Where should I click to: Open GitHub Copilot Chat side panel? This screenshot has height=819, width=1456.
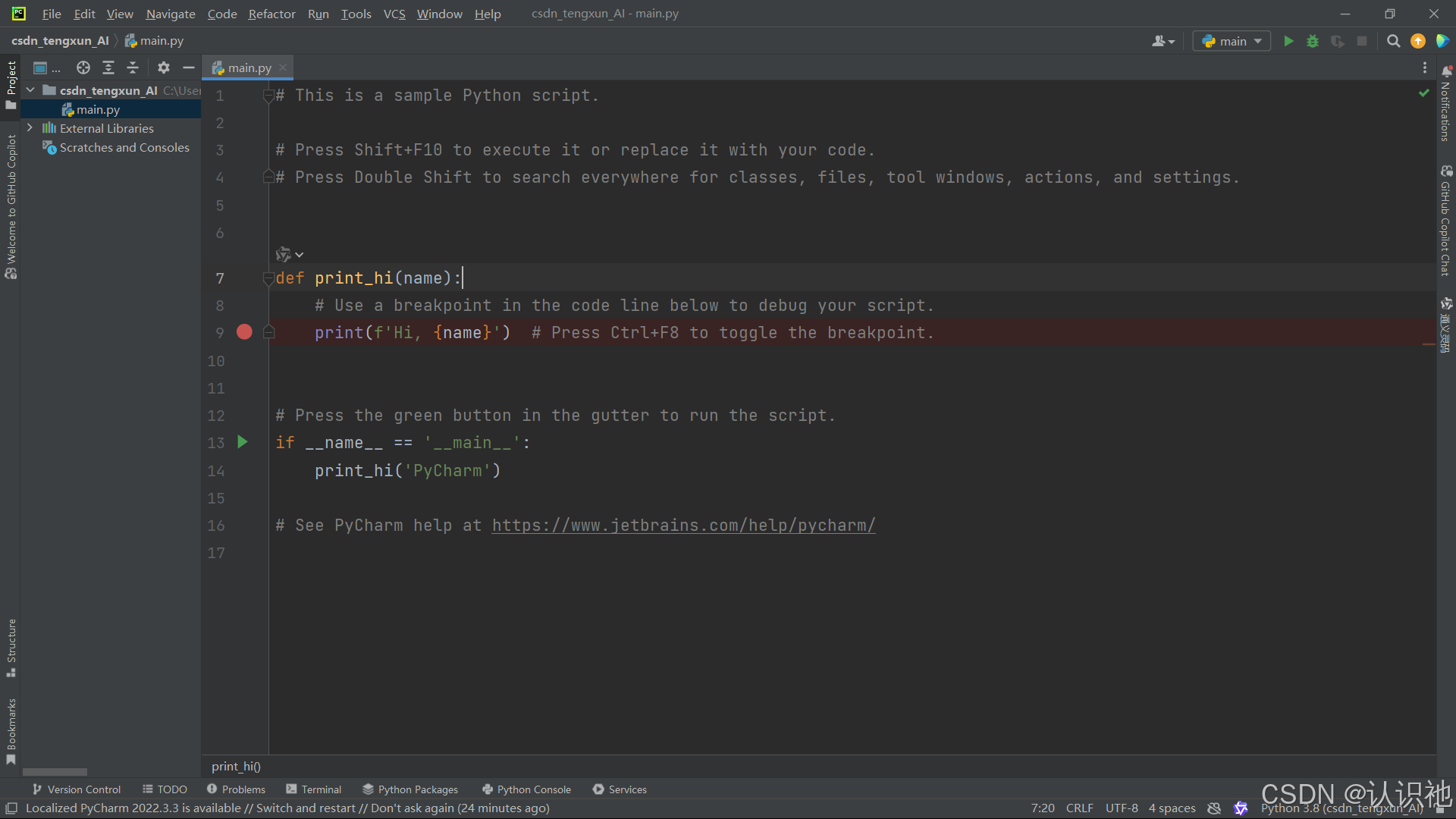(x=1445, y=221)
